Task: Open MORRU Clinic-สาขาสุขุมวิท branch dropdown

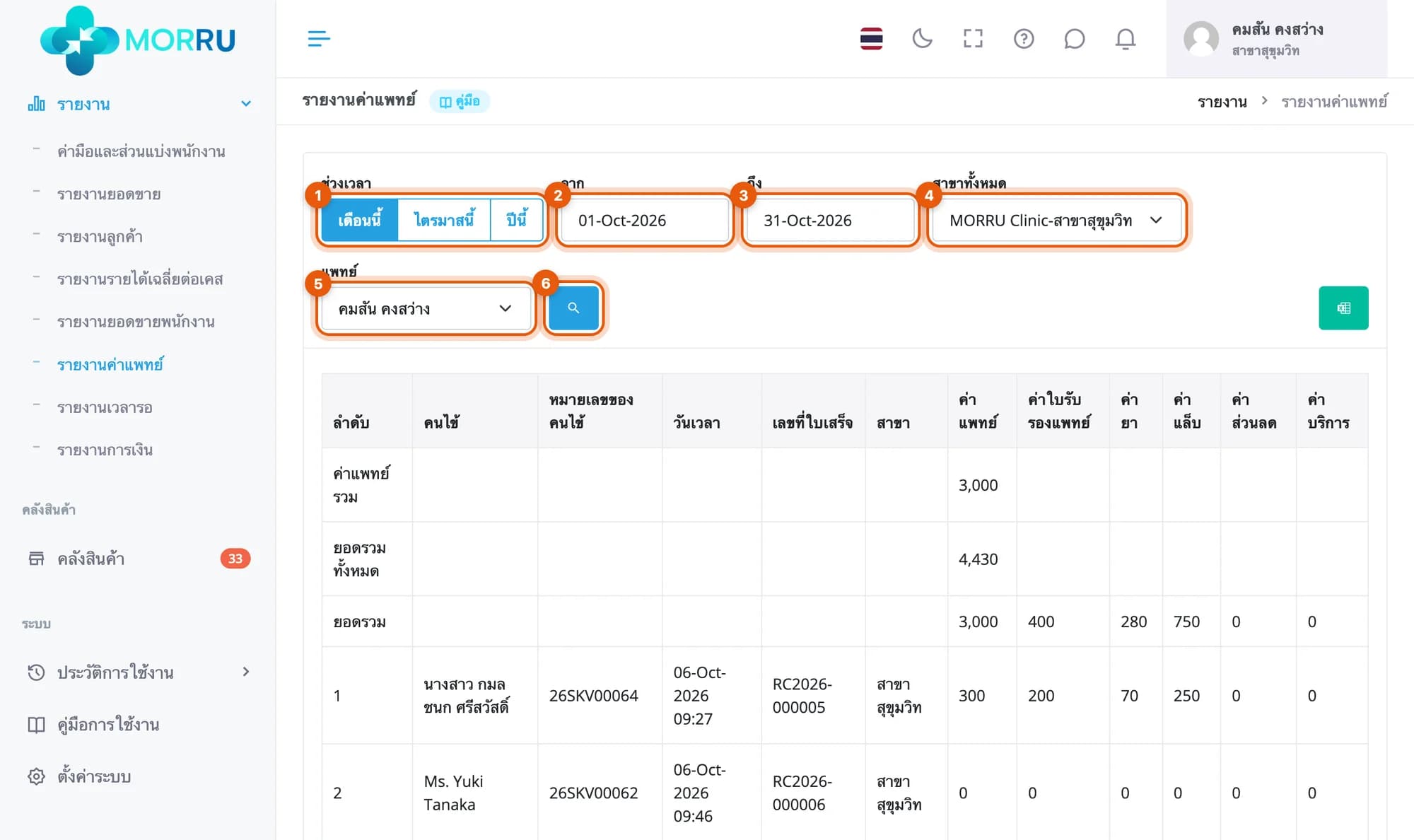Action: point(1056,220)
